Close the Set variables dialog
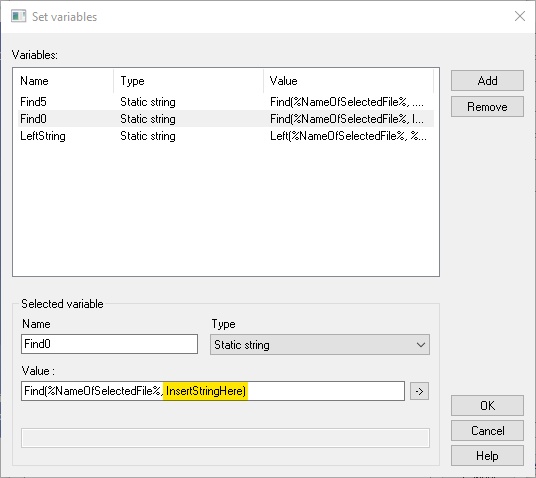This screenshot has height=478, width=536. point(520,16)
